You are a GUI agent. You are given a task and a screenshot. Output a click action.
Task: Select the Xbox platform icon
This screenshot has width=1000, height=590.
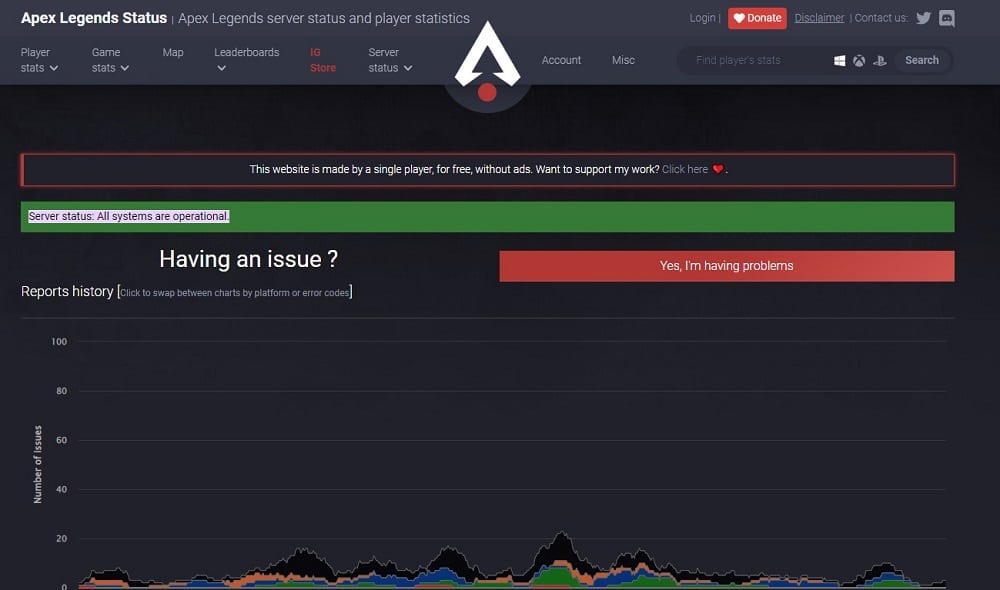tap(859, 61)
